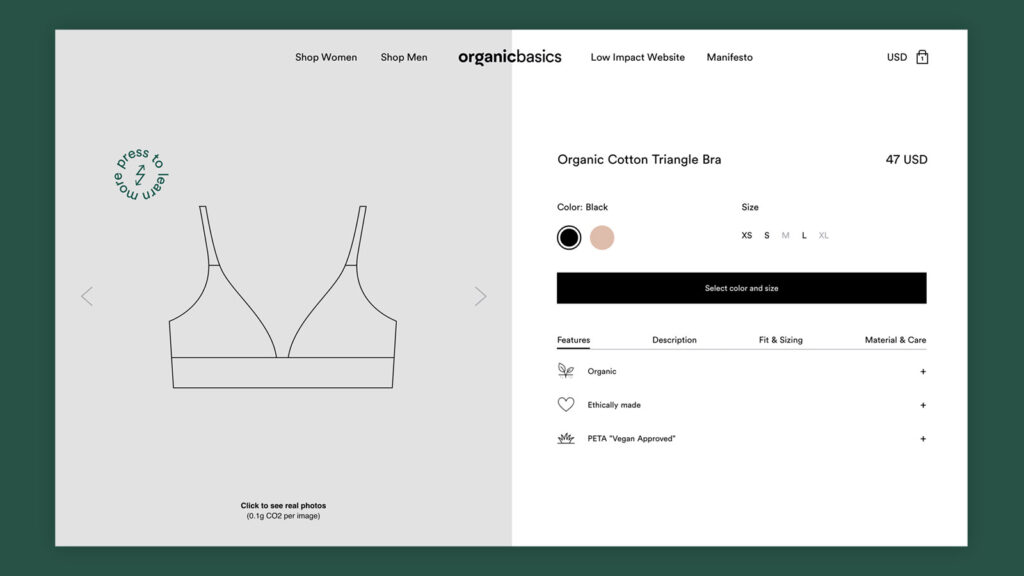Switch to the Description tab
This screenshot has width=1024, height=576.
click(x=674, y=340)
